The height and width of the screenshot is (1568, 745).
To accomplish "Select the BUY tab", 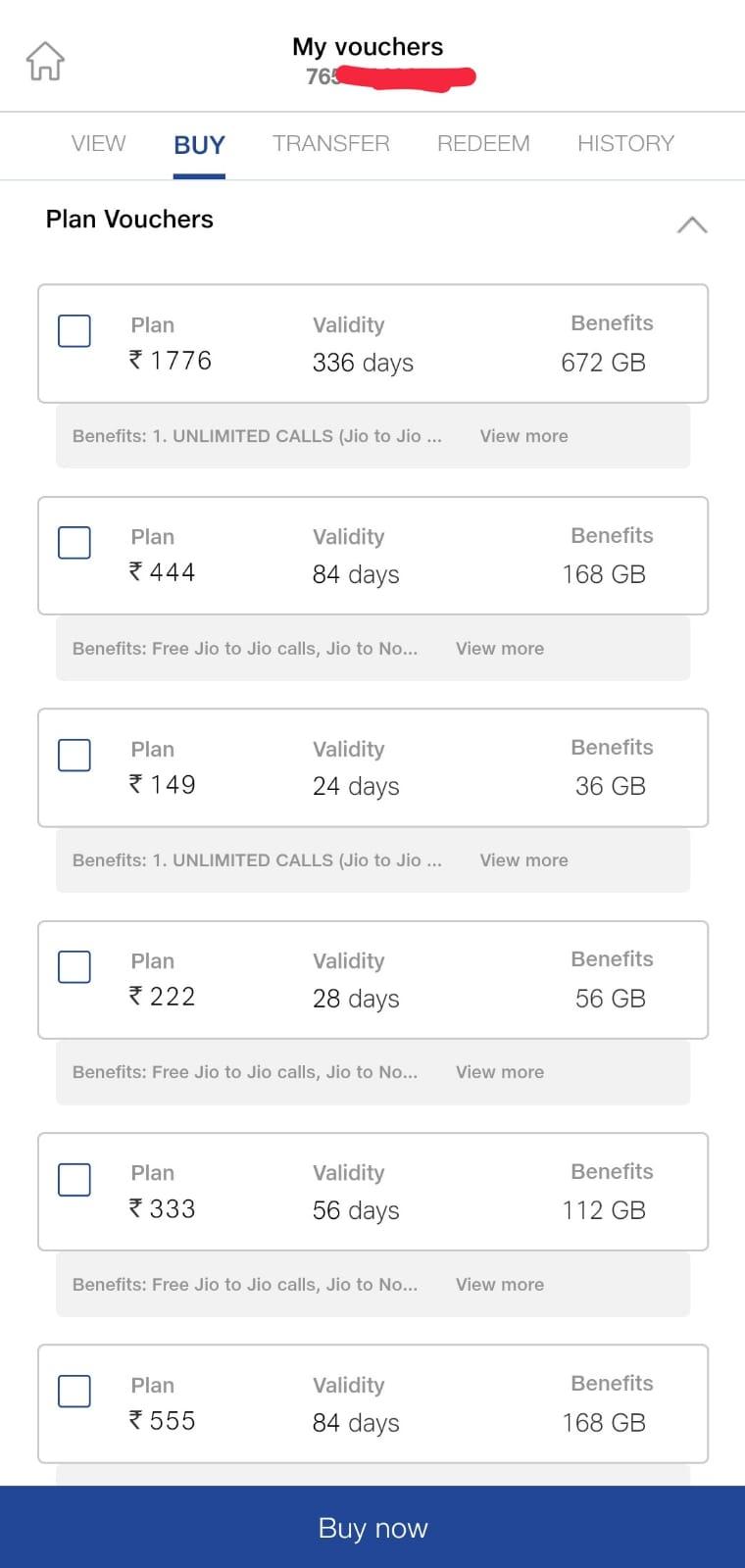I will (199, 145).
